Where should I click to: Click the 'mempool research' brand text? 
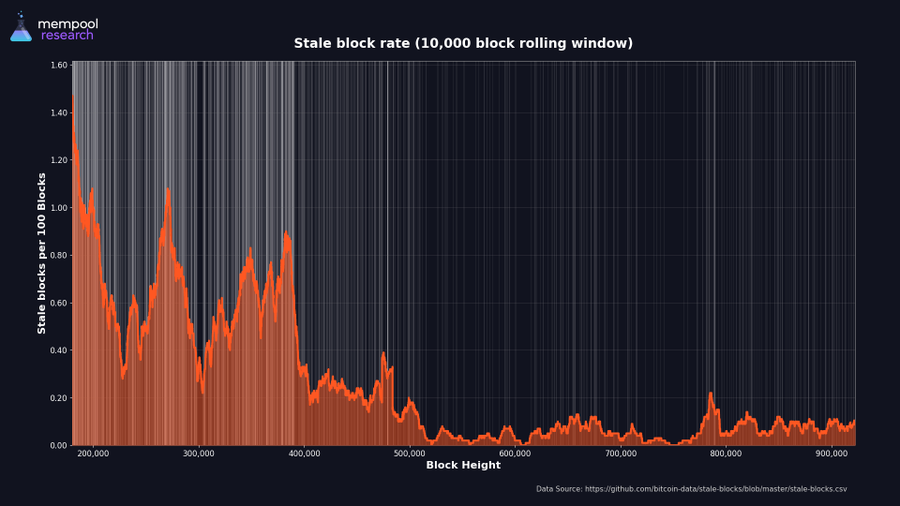(67, 29)
